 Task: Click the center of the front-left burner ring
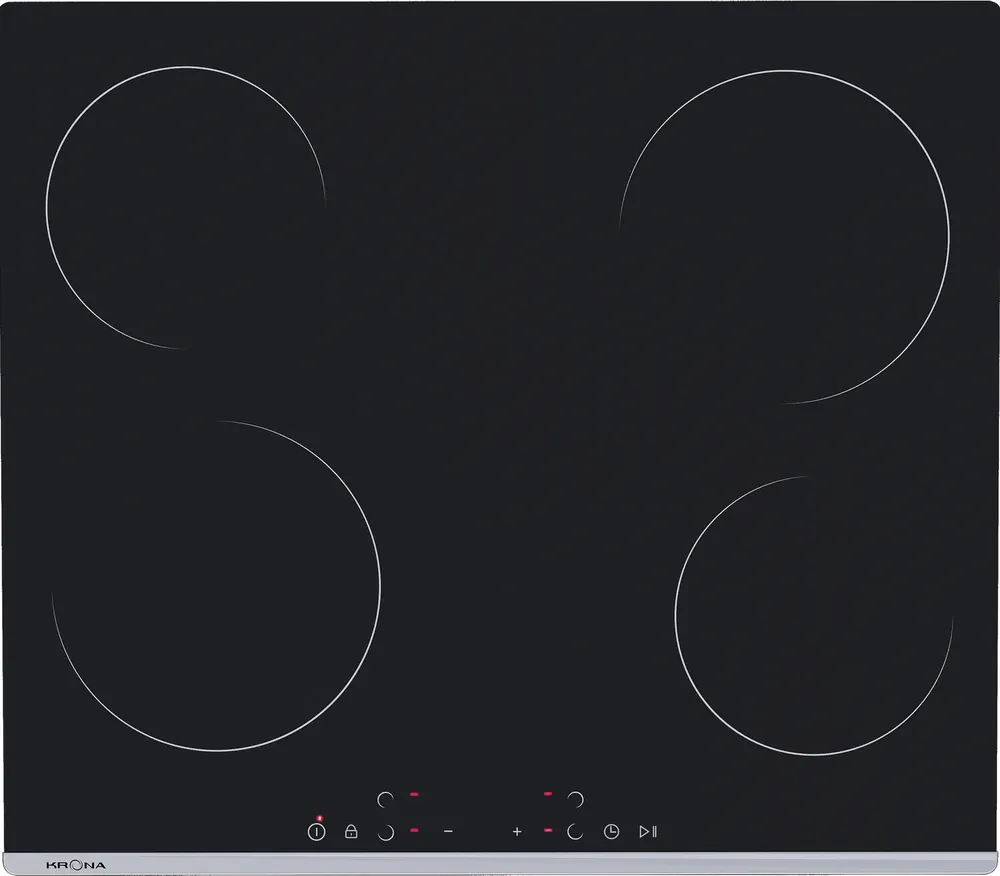click(x=216, y=586)
